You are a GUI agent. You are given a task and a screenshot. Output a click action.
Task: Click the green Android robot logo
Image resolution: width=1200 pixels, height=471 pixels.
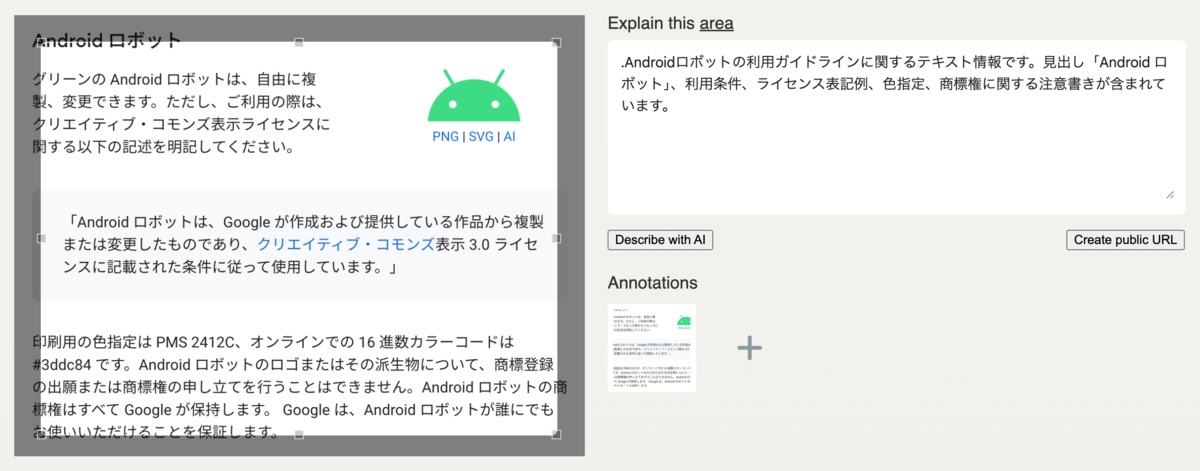474,97
